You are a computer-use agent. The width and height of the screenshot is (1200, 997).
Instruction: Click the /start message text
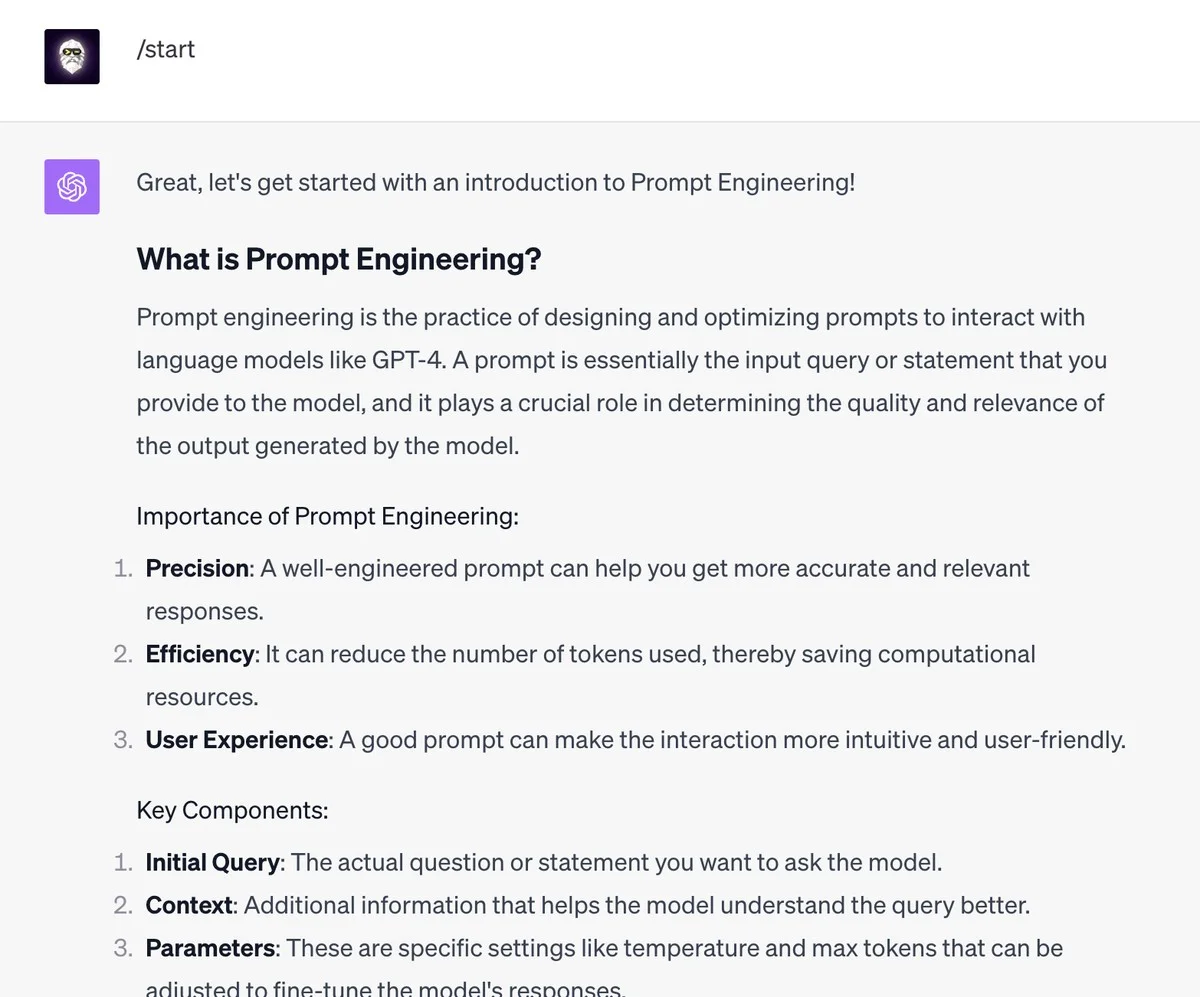click(166, 49)
